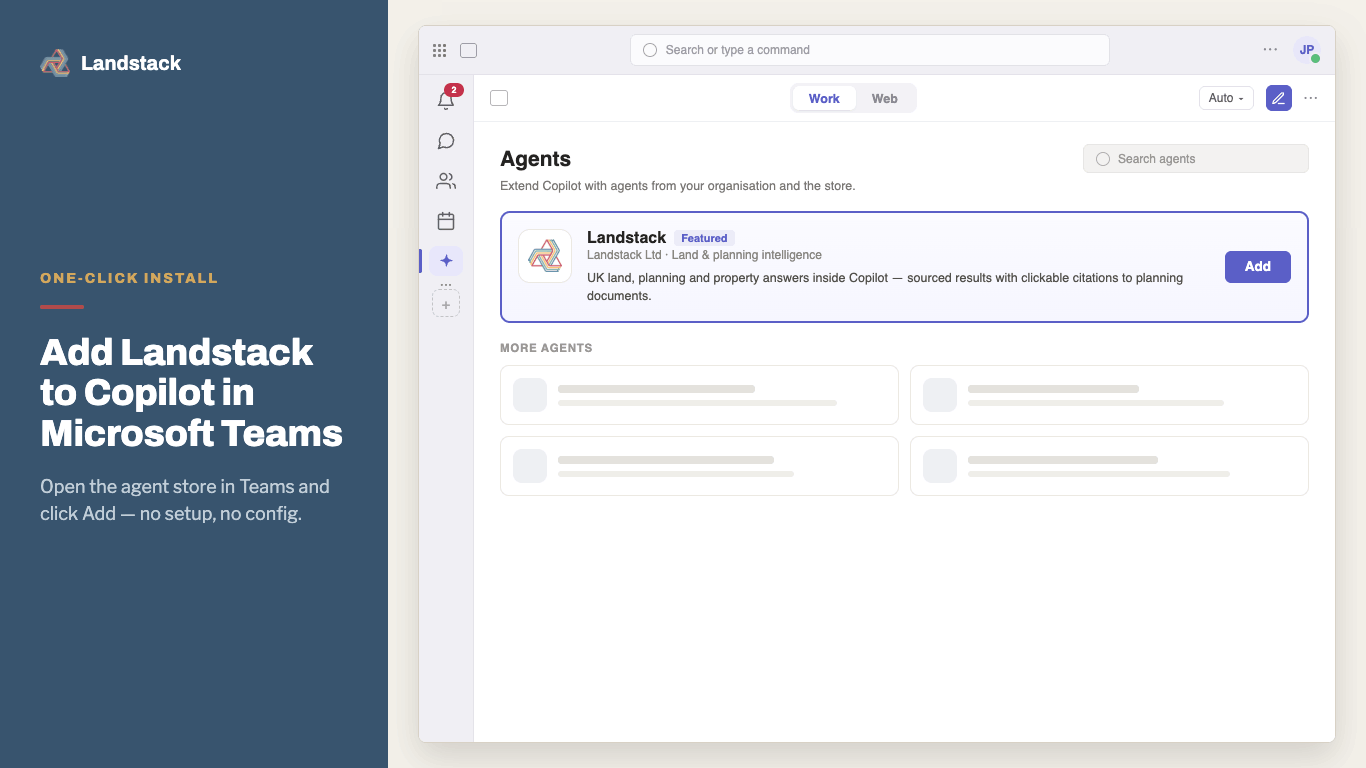The height and width of the screenshot is (768, 1366).
Task: Focus the Search agents field
Action: (x=1196, y=159)
